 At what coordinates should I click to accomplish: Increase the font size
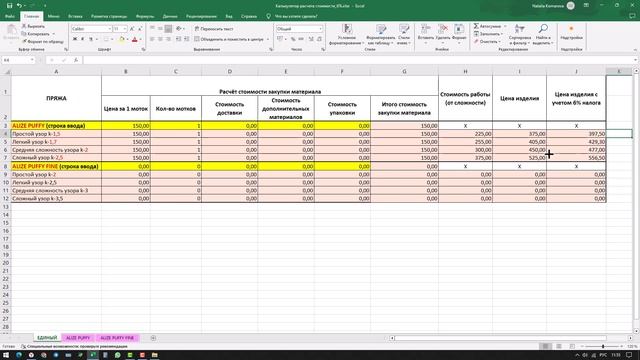(132, 29)
